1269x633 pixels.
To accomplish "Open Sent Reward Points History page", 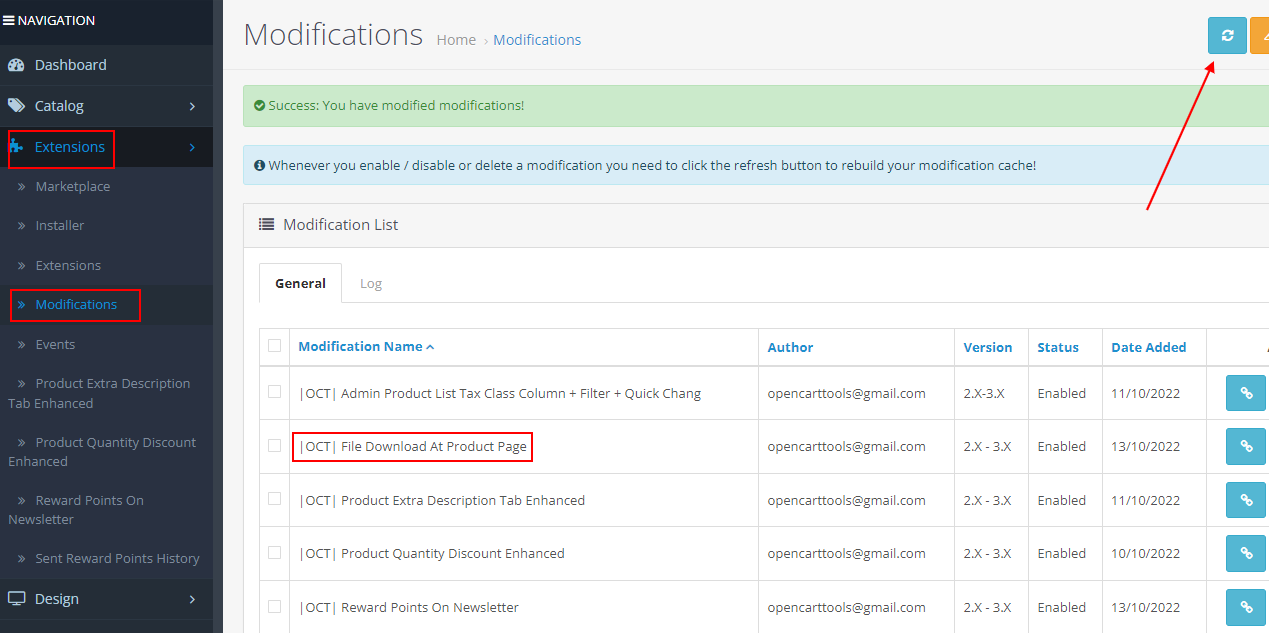I will (x=117, y=558).
